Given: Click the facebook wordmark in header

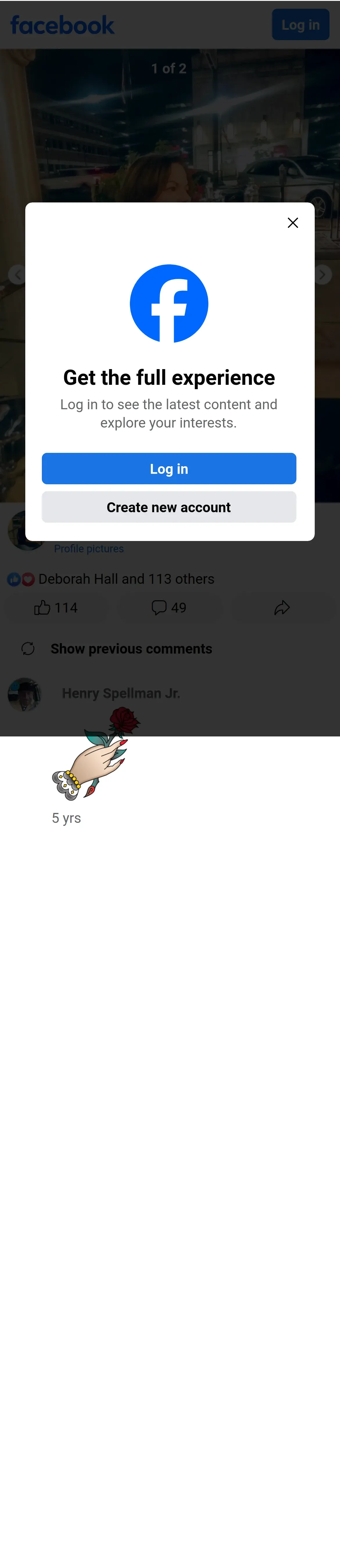Looking at the screenshot, I should [62, 25].
